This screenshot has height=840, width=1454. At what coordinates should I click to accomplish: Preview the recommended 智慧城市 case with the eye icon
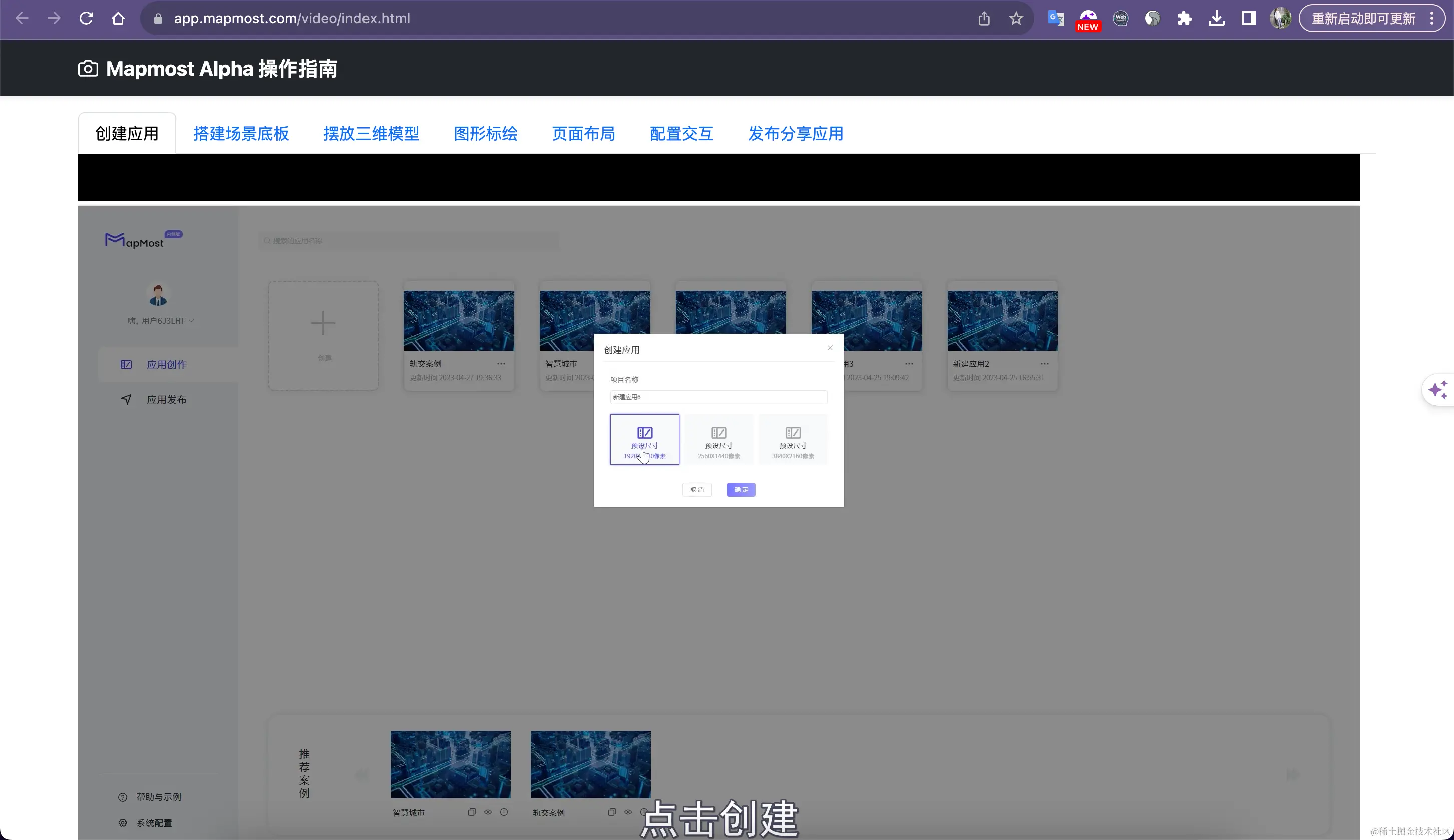click(488, 812)
